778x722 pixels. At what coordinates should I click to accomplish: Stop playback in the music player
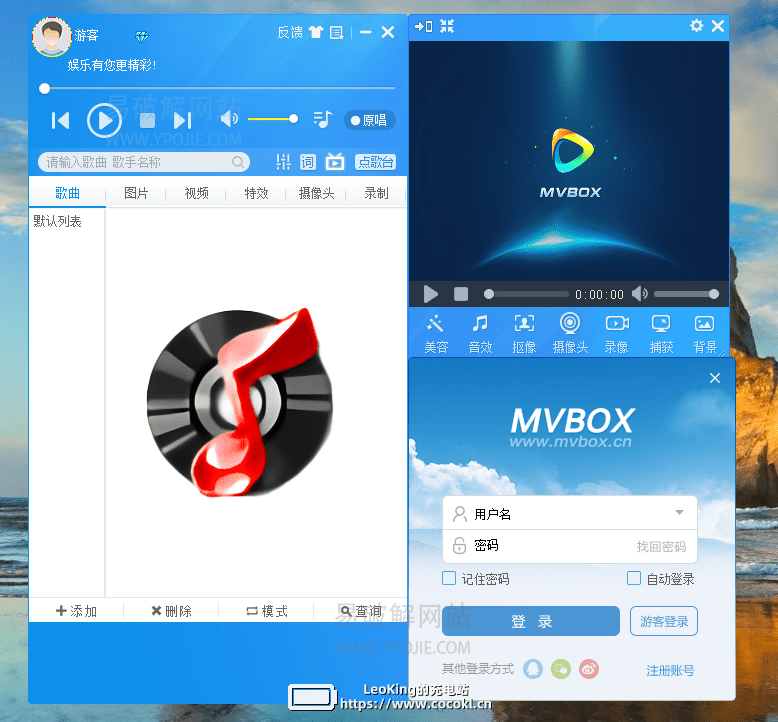click(x=147, y=120)
